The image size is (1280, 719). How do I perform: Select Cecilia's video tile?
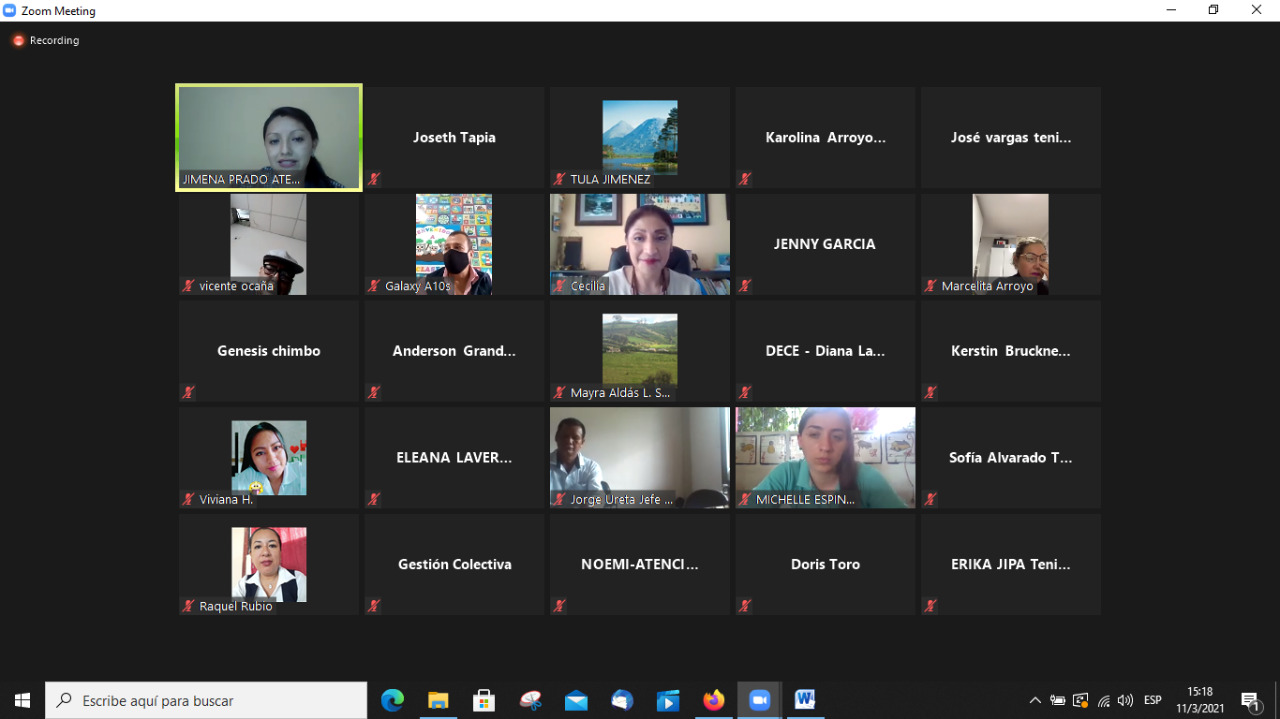coord(640,244)
